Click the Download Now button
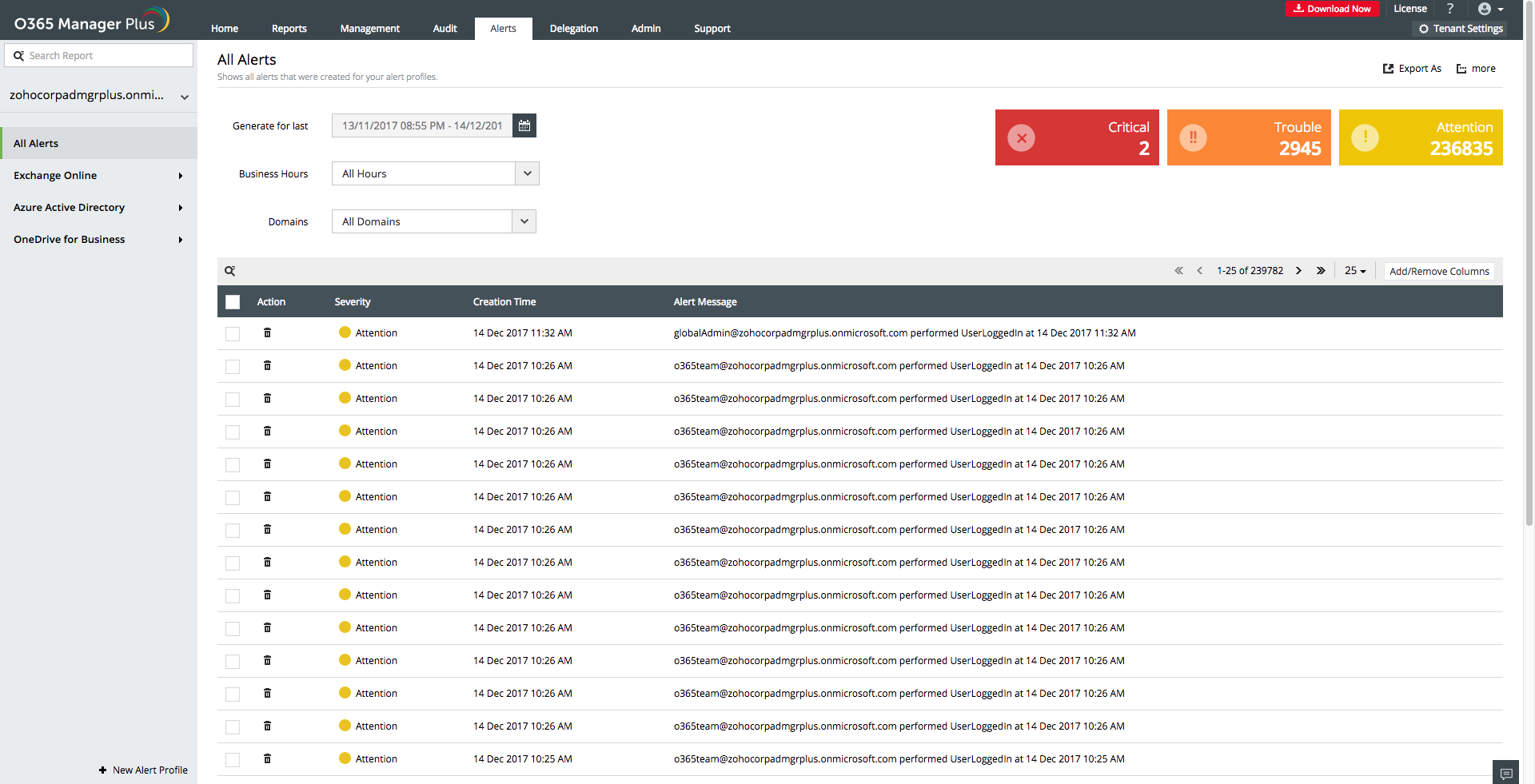This screenshot has width=1535, height=784. 1331,9
